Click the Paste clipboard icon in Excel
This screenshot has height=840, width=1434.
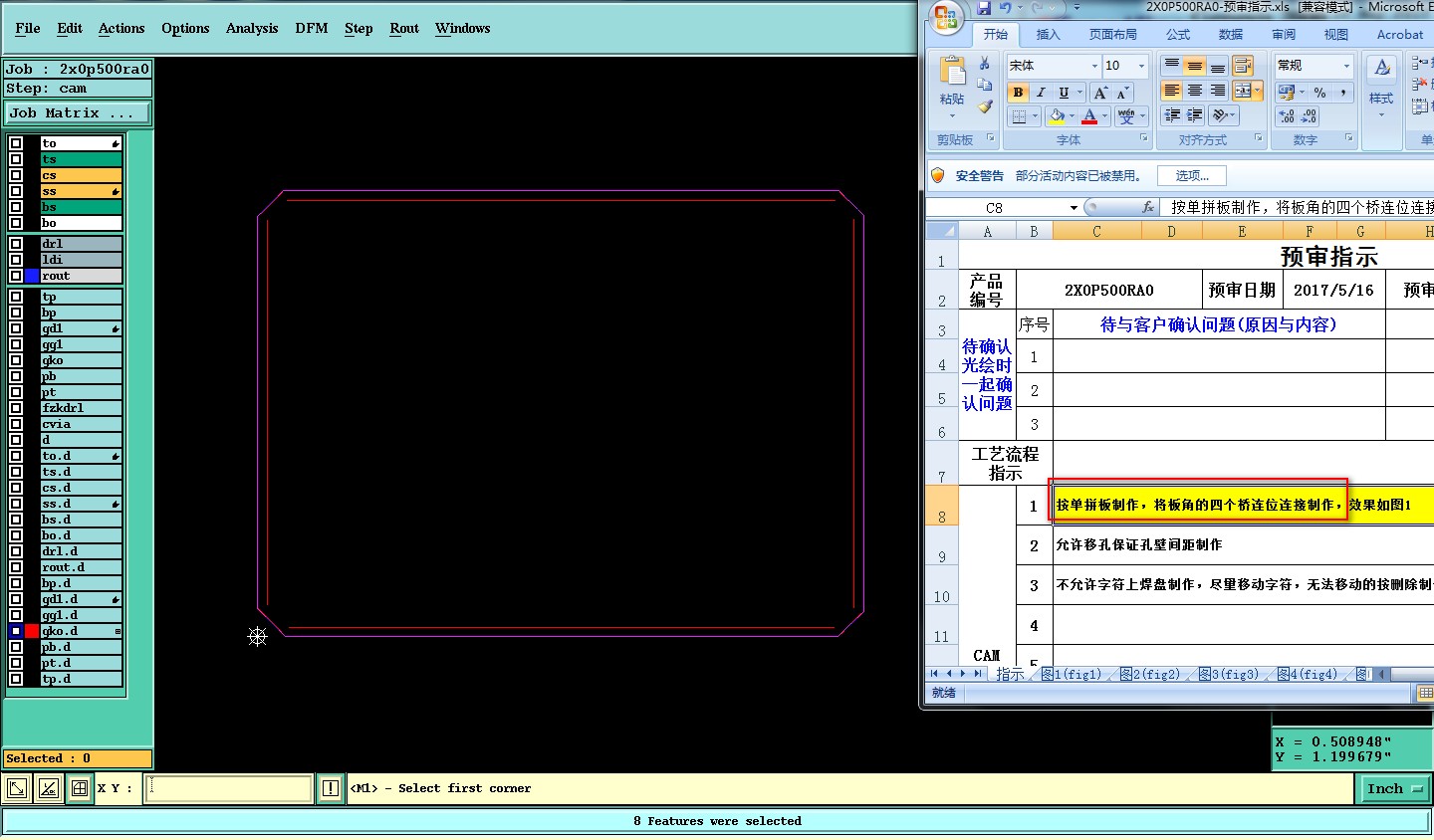coord(952,72)
